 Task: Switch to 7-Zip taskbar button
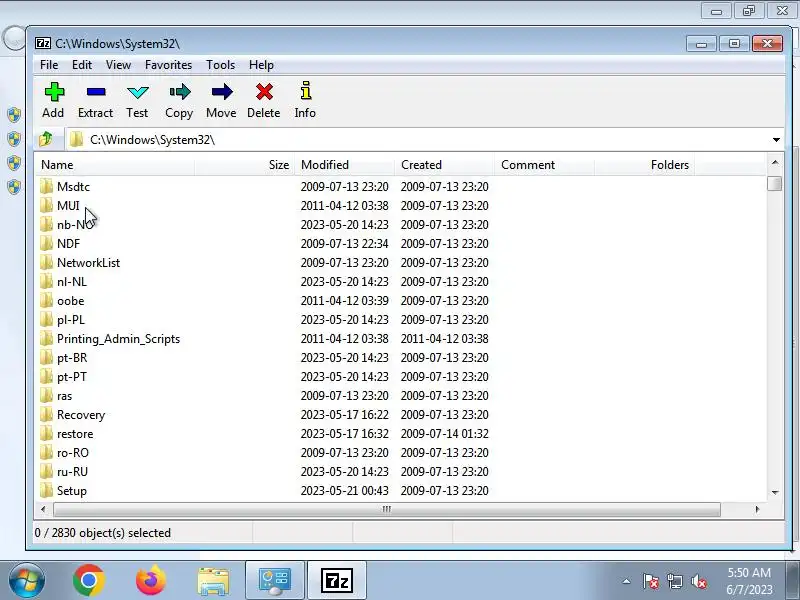[x=337, y=581]
